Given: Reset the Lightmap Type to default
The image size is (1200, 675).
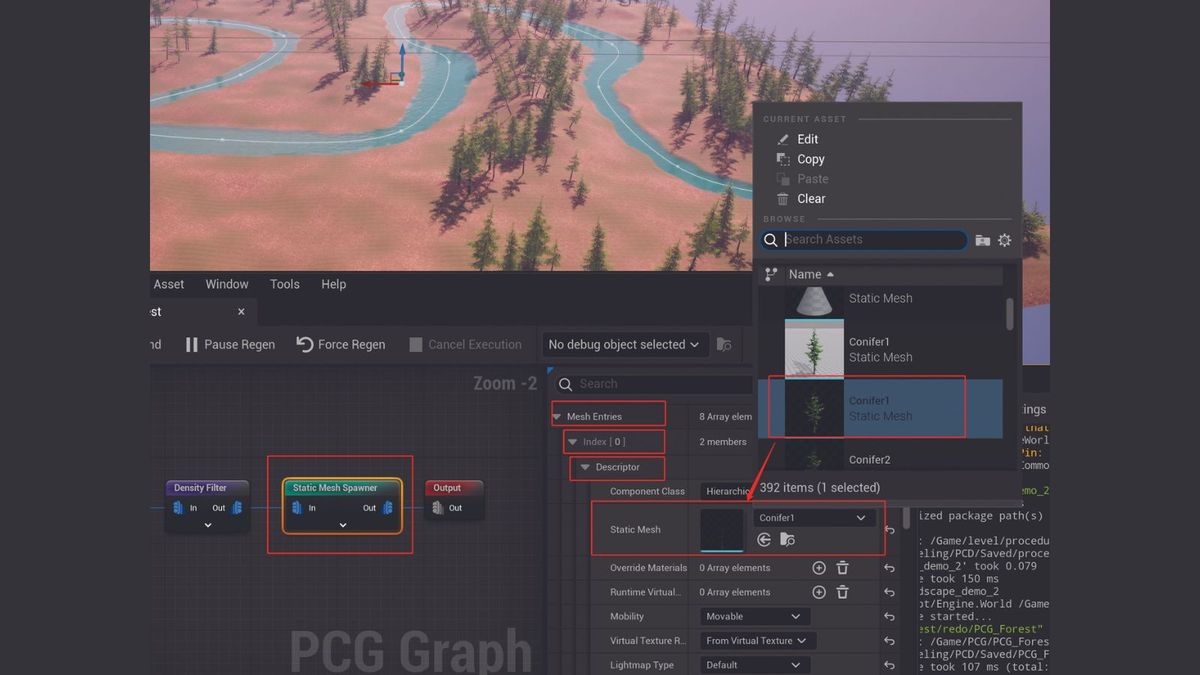Looking at the screenshot, I should pos(889,665).
